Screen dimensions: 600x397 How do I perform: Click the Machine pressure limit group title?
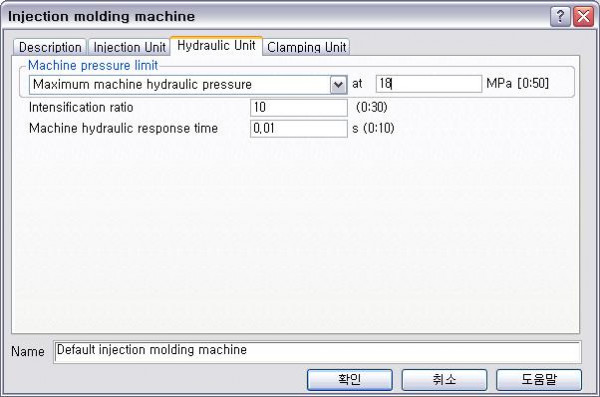pos(93,65)
